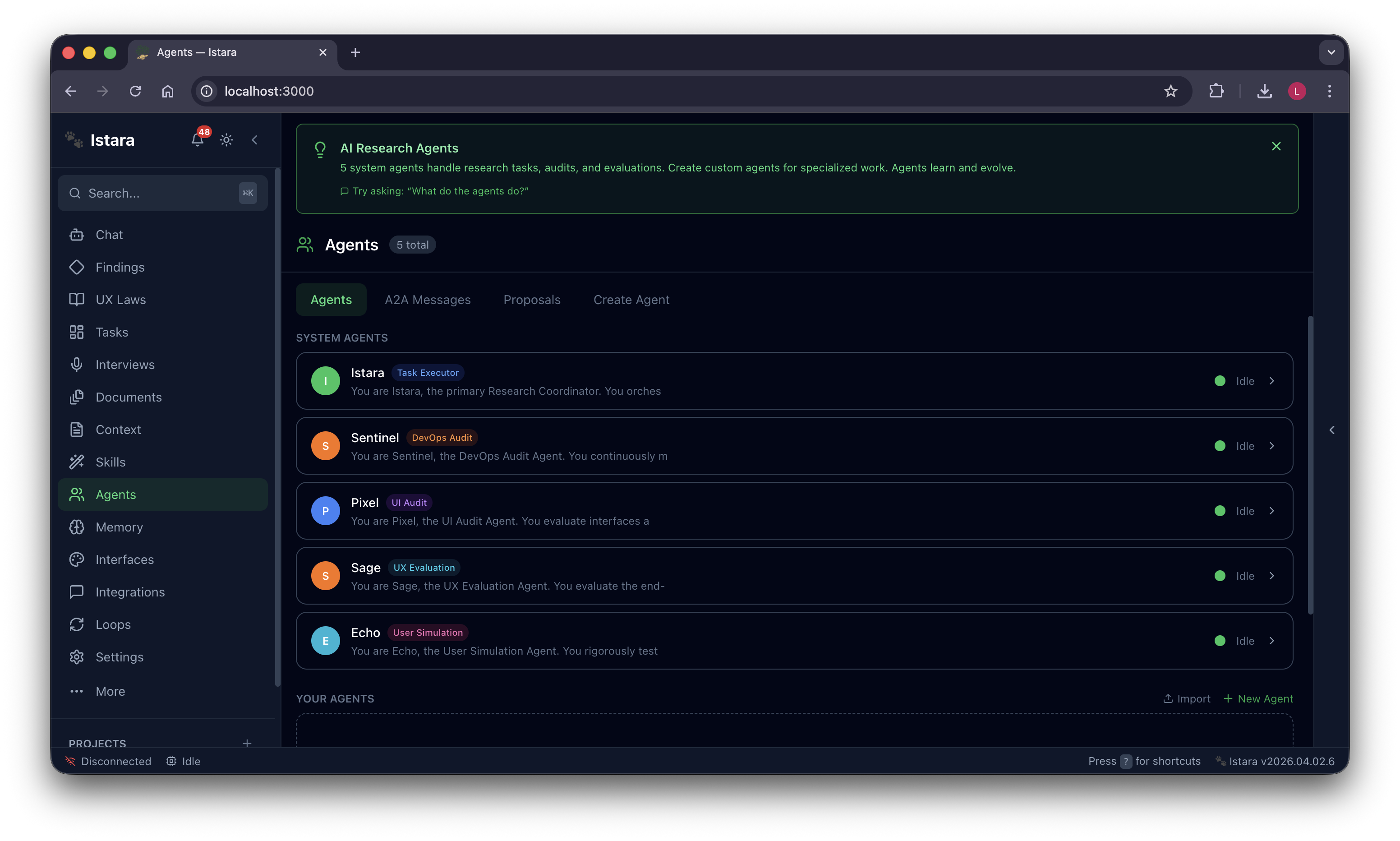The width and height of the screenshot is (1400, 841).
Task: Dismiss the AI Research Agents banner
Action: coord(1276,146)
